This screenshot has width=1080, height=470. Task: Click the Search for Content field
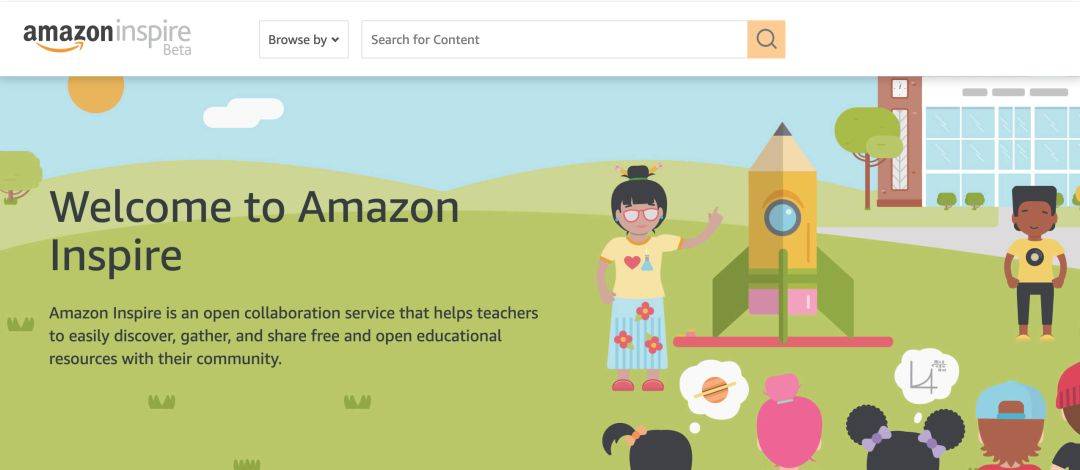point(554,39)
